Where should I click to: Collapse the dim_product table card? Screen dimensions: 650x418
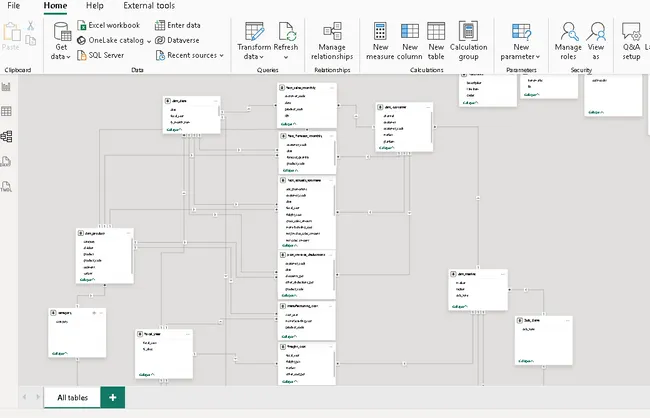pyautogui.click(x=91, y=279)
